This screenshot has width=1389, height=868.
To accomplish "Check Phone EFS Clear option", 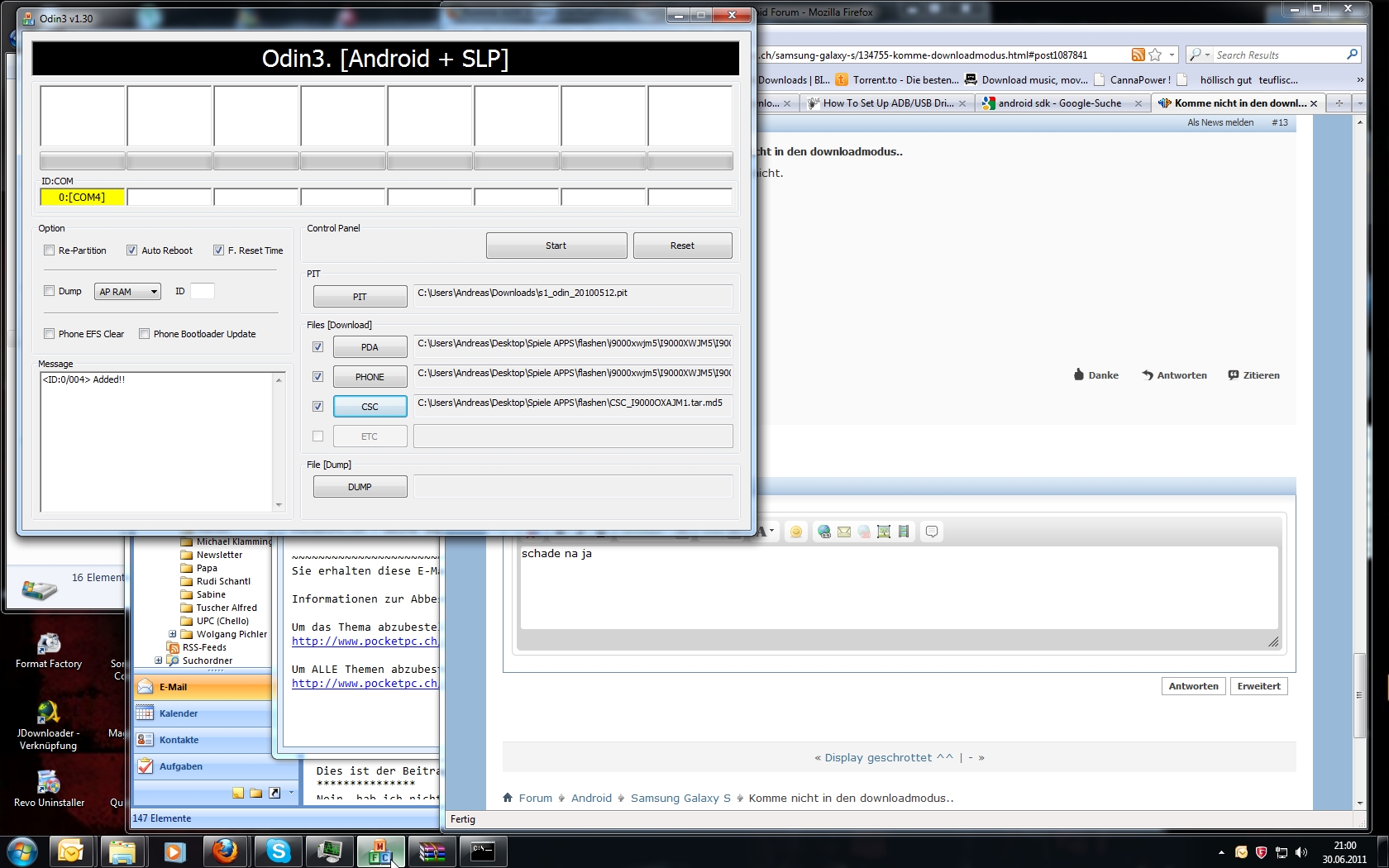I will (49, 334).
